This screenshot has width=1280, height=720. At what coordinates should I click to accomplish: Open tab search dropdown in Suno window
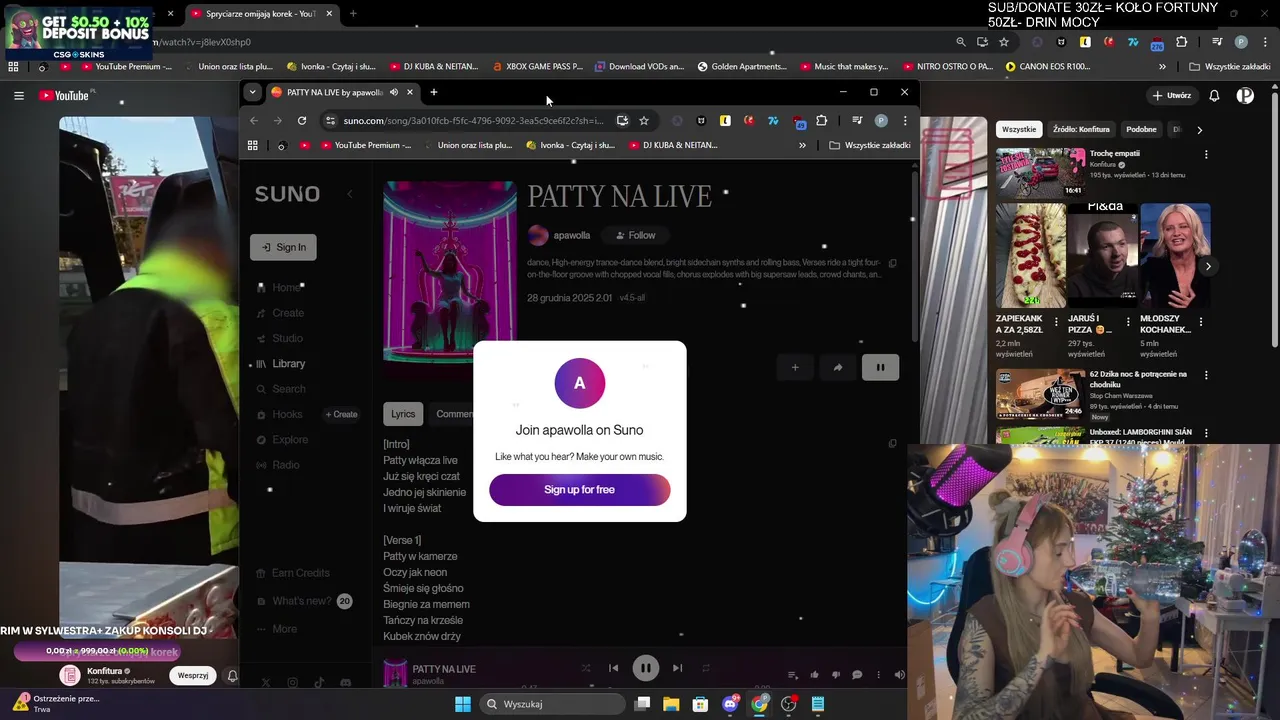click(x=252, y=92)
